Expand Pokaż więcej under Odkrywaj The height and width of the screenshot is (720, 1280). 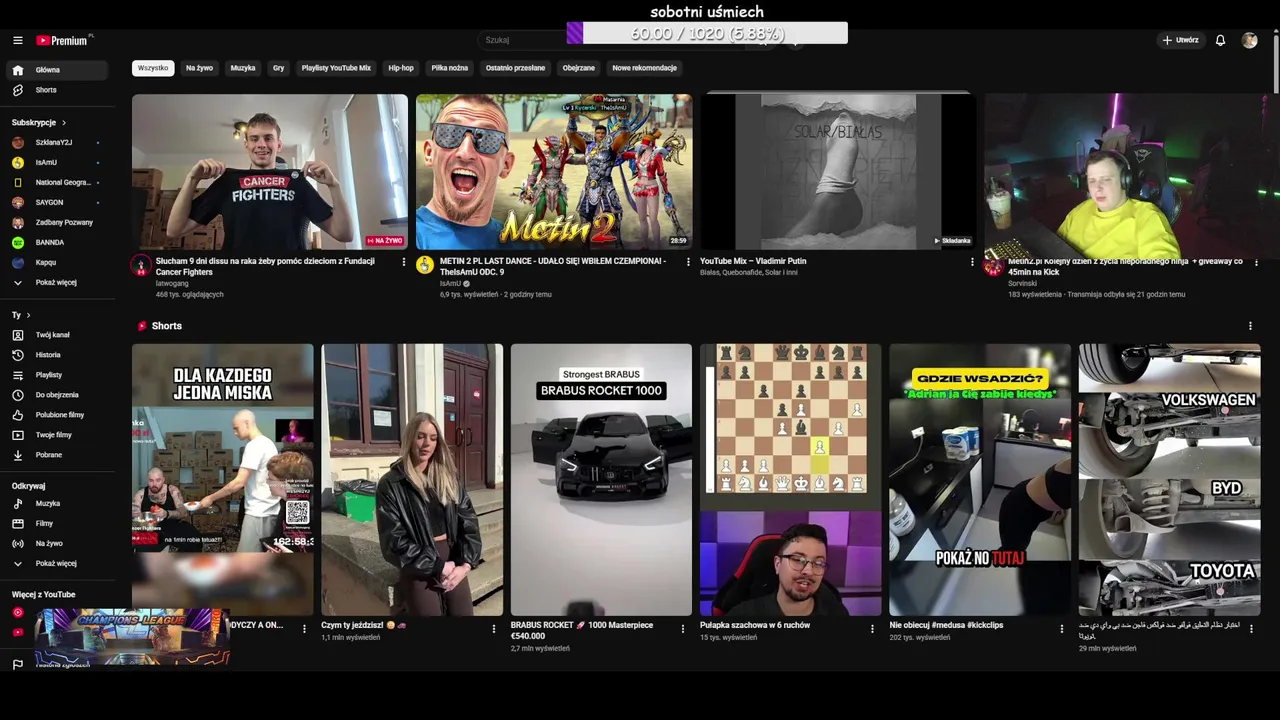(x=56, y=563)
